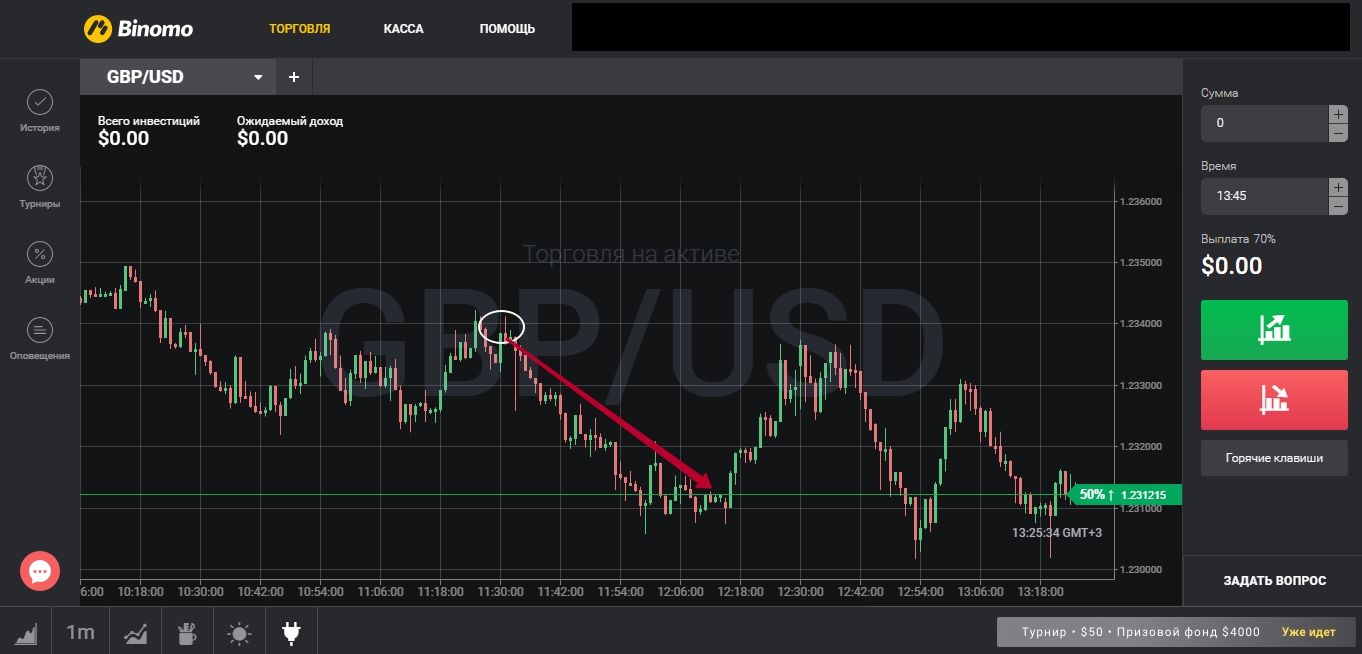Image resolution: width=1362 pixels, height=654 pixels.
Task: Click the Всего инвестиций $0.00 value
Action: click(124, 139)
